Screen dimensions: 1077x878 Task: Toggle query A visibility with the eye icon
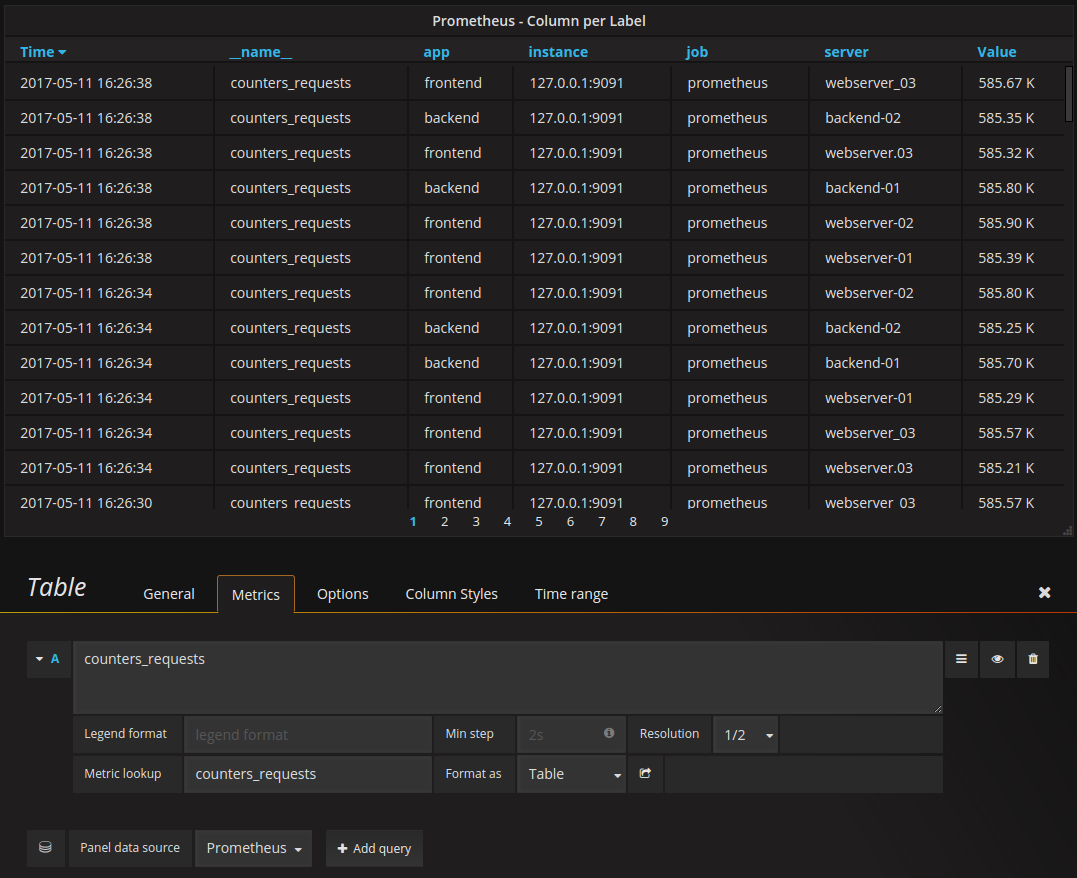(996, 659)
